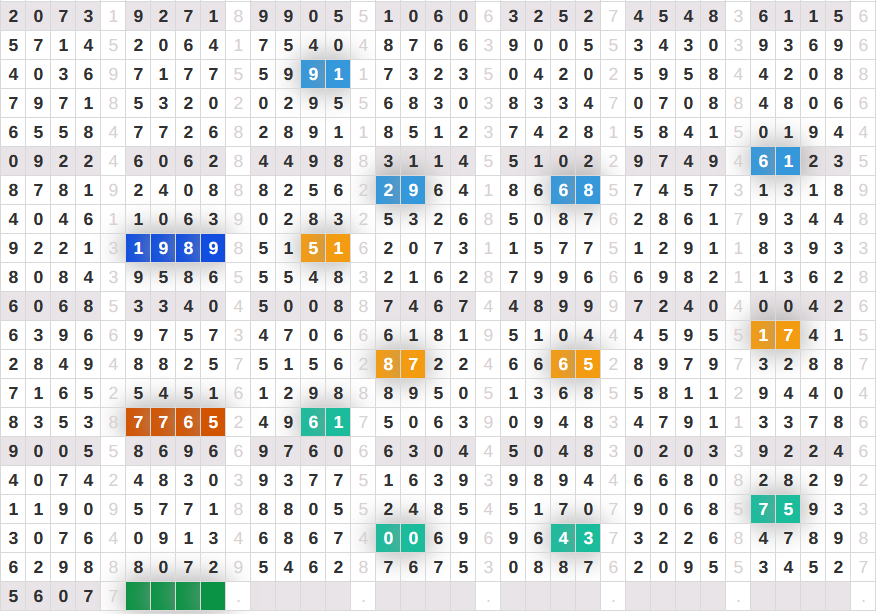The width and height of the screenshot is (877, 614).
Task: Click the orange 6 in the highlighted 65 pair
Action: point(563,365)
